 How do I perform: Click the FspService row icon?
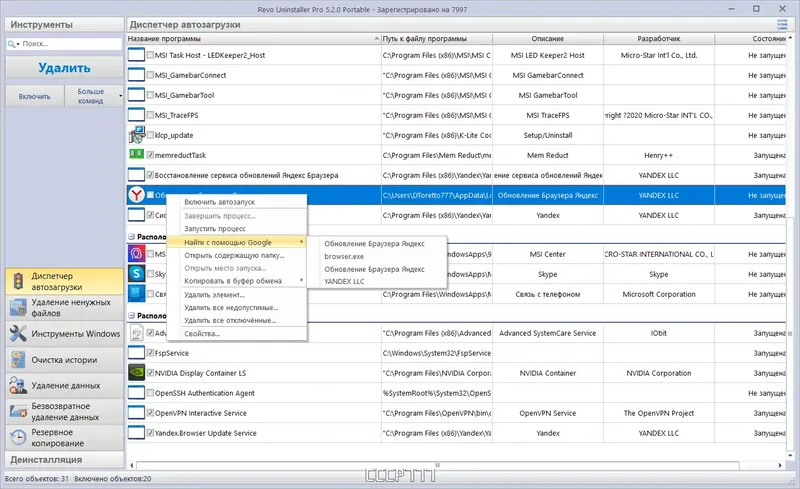click(x=136, y=353)
